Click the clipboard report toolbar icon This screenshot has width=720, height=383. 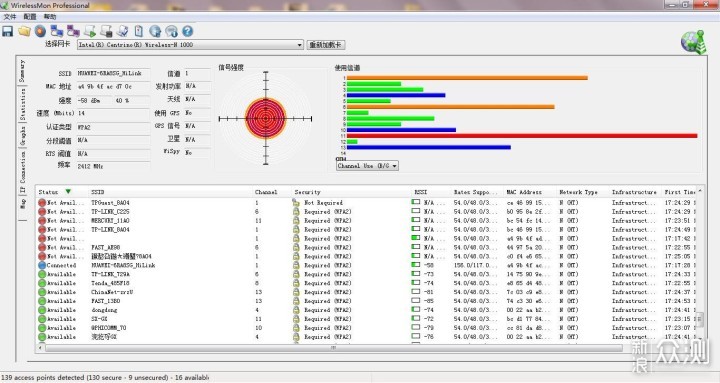[139, 31]
